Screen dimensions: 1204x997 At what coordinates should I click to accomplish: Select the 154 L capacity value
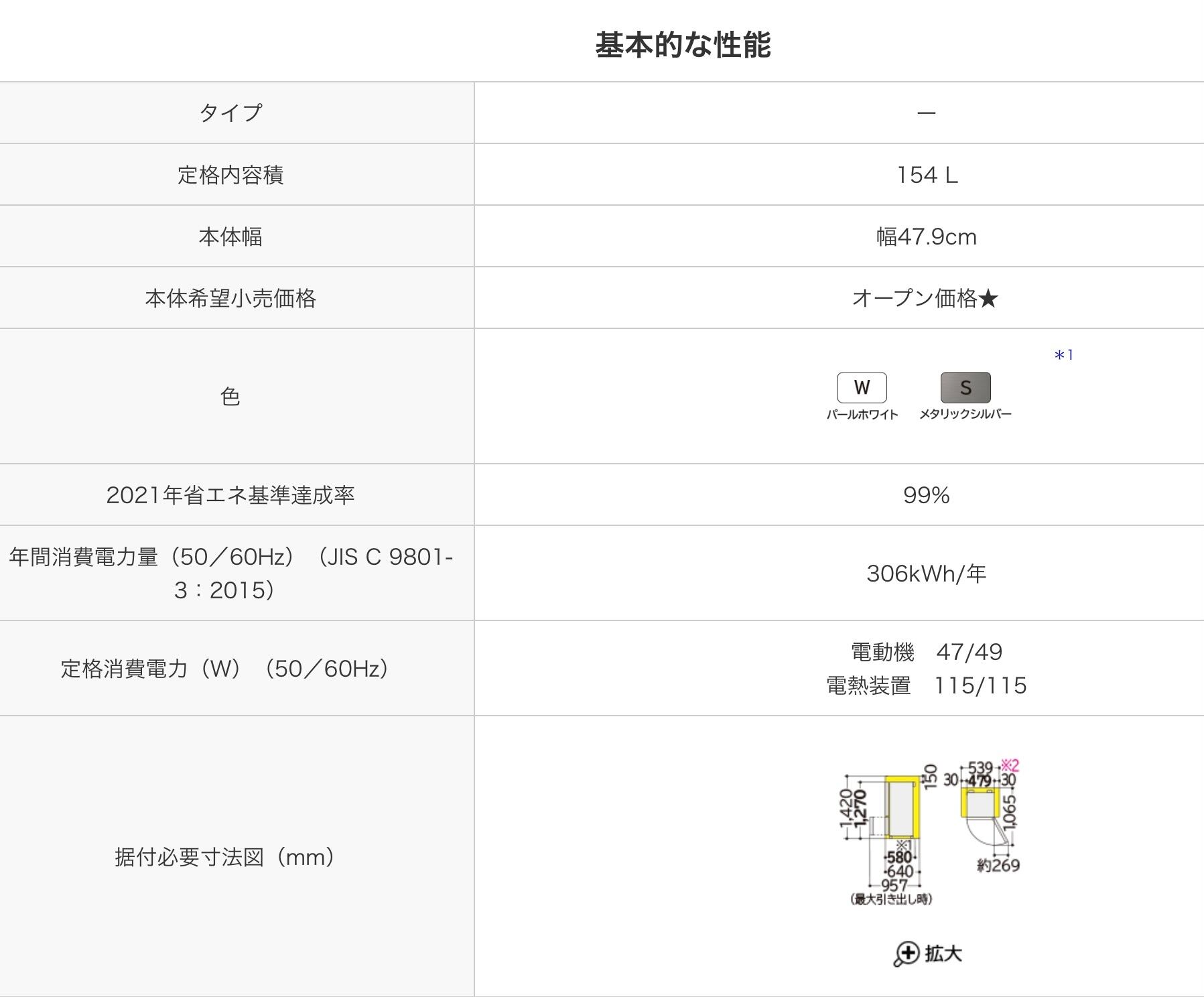tap(927, 175)
